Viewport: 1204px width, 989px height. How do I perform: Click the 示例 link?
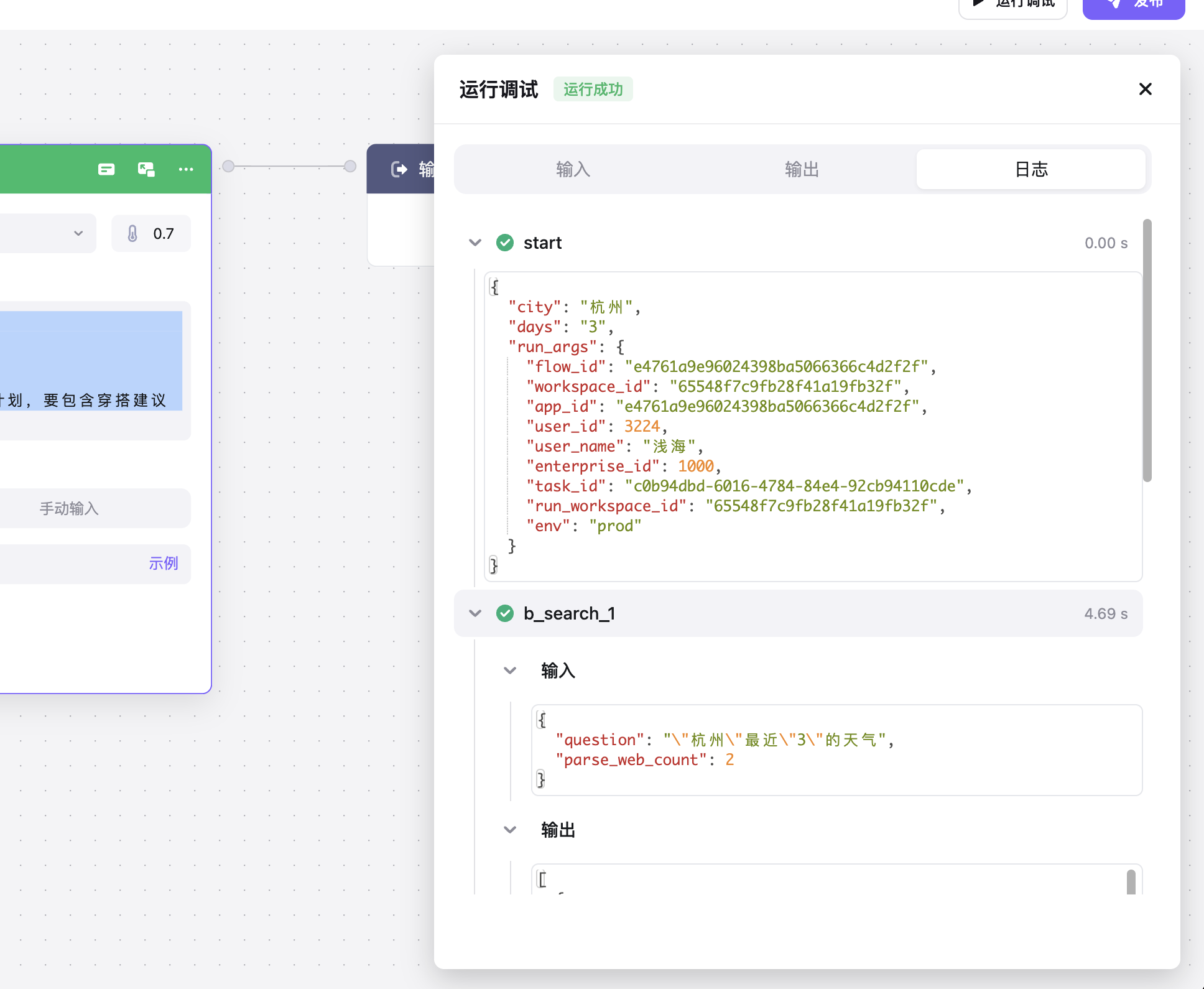click(164, 564)
